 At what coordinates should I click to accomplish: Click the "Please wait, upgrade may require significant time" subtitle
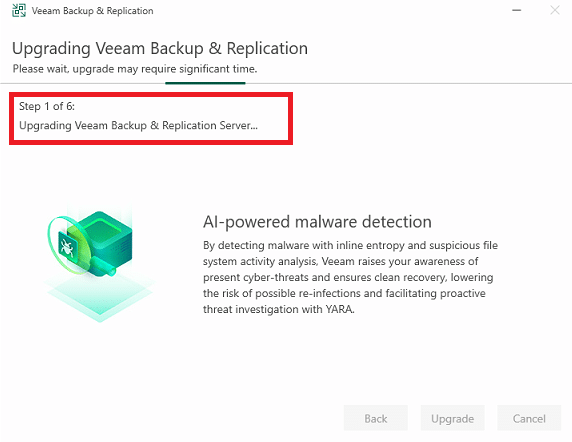point(135,69)
